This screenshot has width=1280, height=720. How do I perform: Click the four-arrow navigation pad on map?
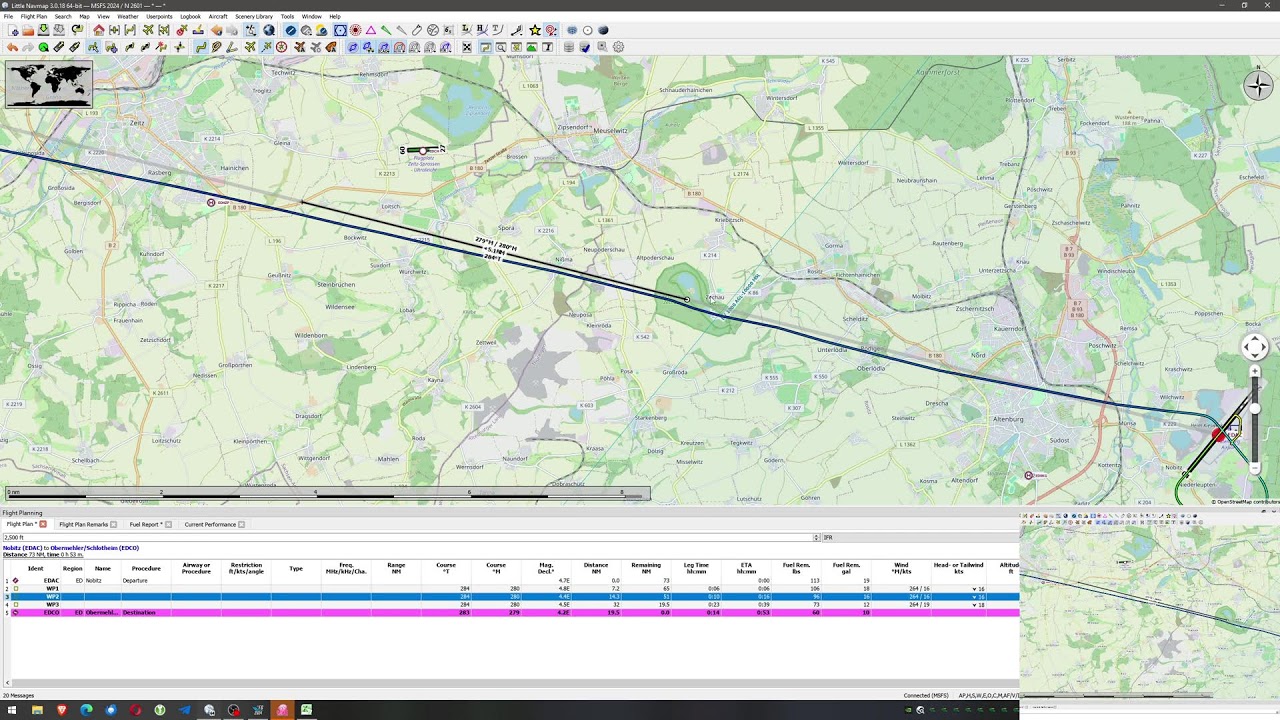[1255, 347]
